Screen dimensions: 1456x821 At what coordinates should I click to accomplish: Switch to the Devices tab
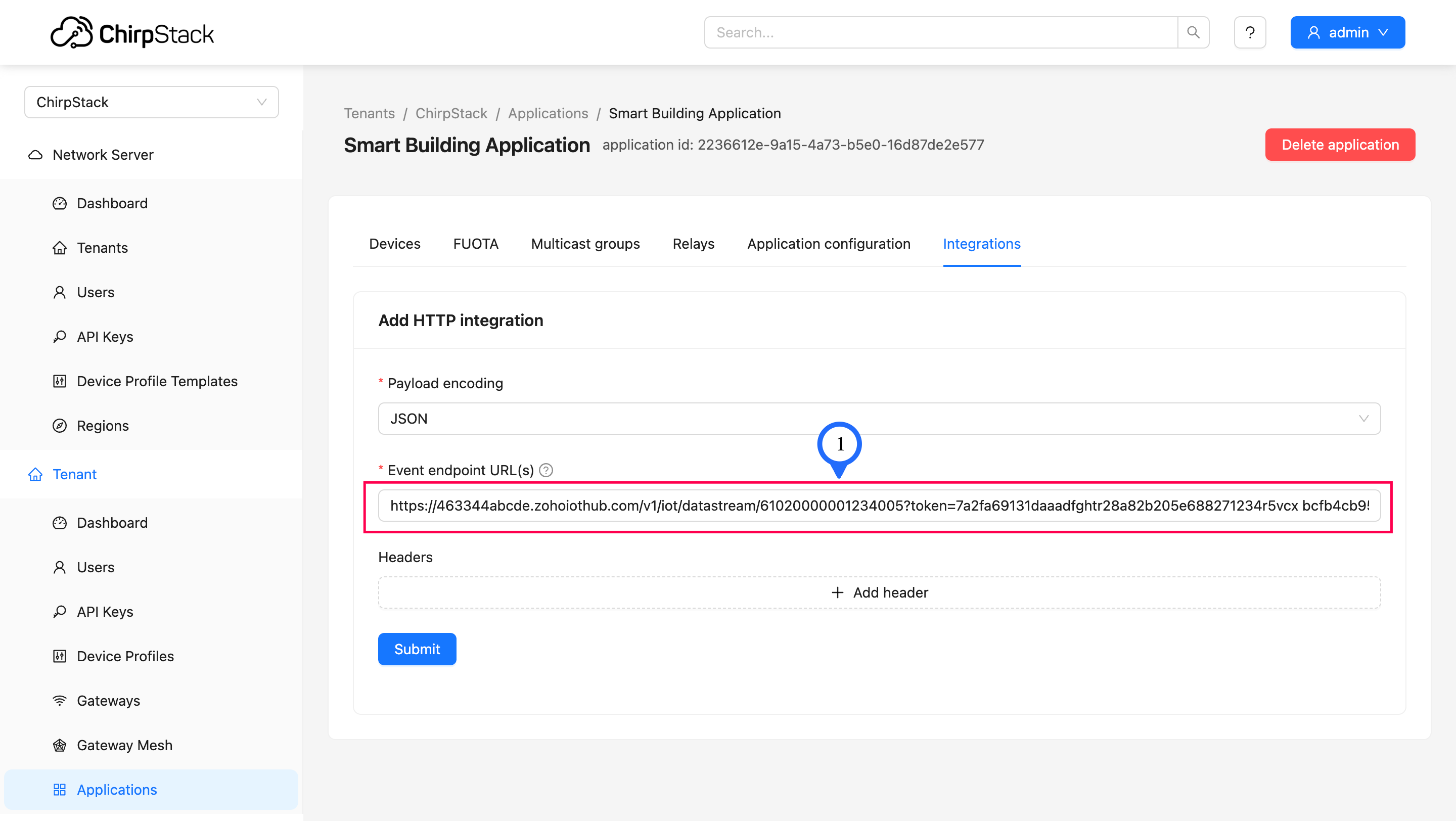pos(394,244)
